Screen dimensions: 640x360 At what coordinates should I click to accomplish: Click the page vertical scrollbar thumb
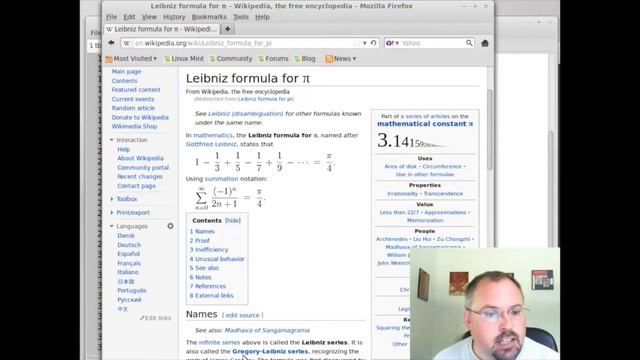(489, 130)
